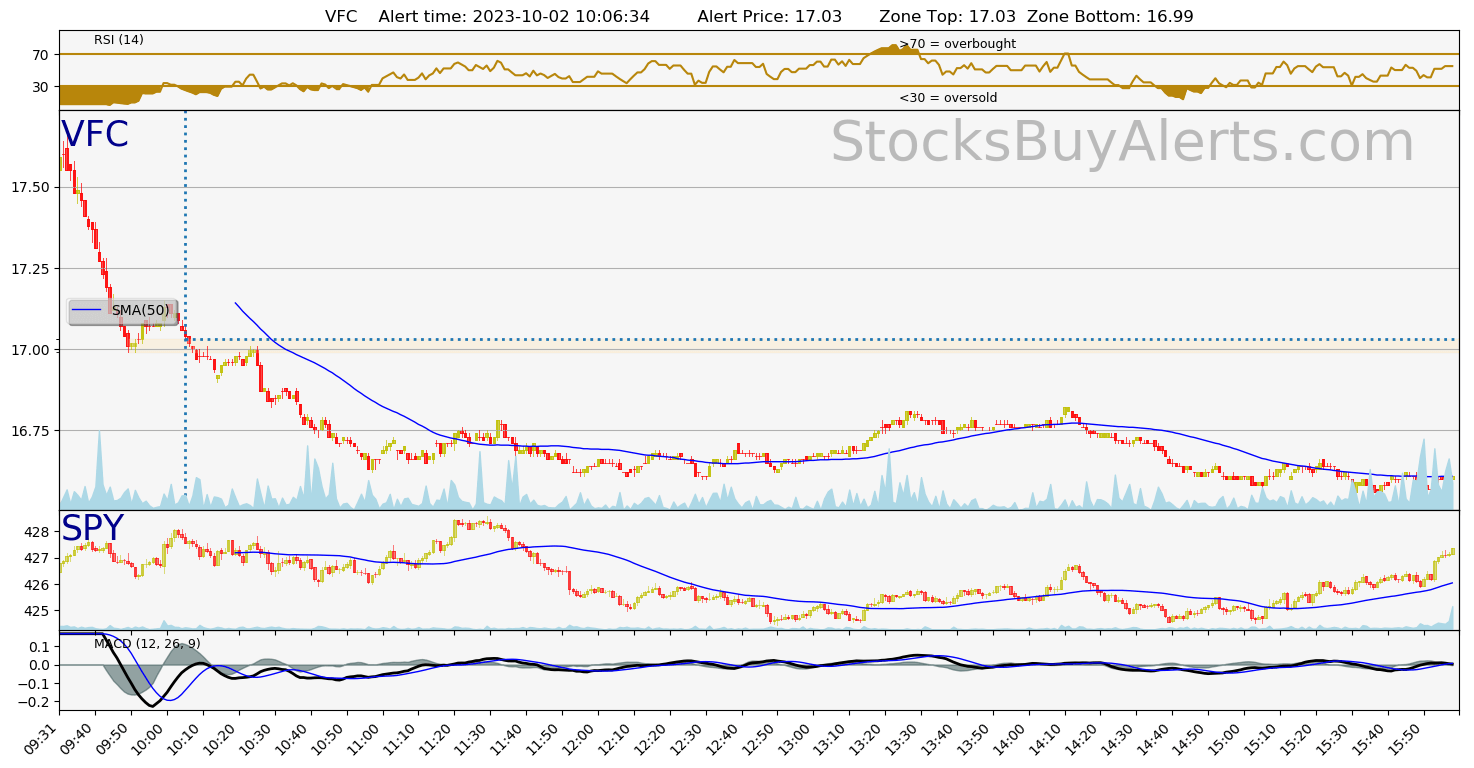This screenshot has height=768, width=1474.
Task: Select the RSI (14) indicator label
Action: 119,40
